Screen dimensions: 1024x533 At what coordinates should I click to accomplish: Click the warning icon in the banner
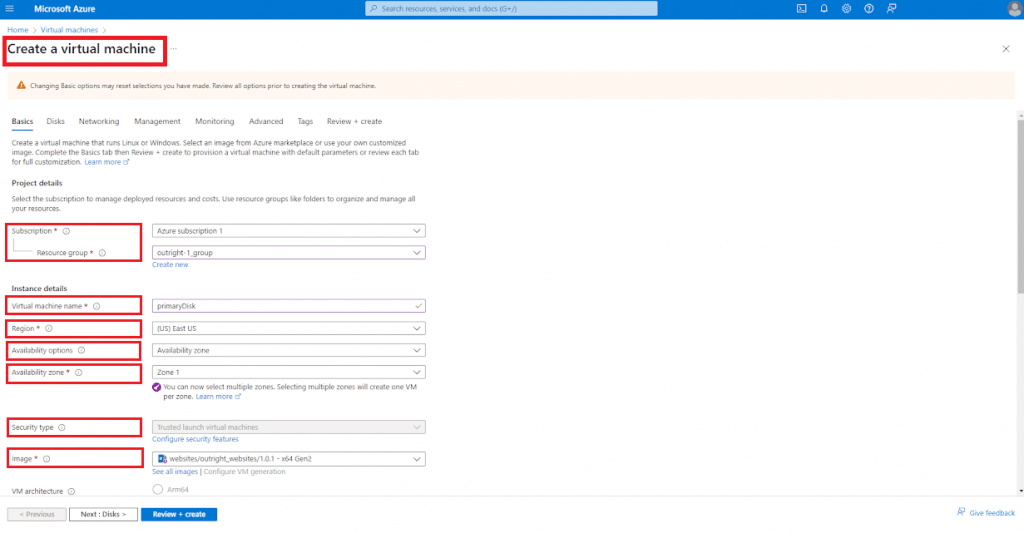[21, 86]
